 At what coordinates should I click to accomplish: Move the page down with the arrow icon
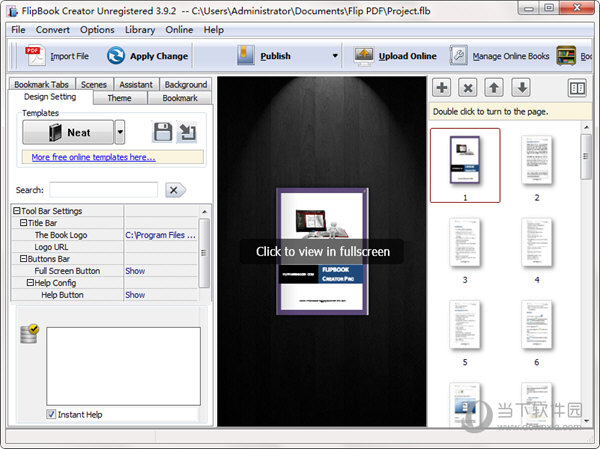522,88
